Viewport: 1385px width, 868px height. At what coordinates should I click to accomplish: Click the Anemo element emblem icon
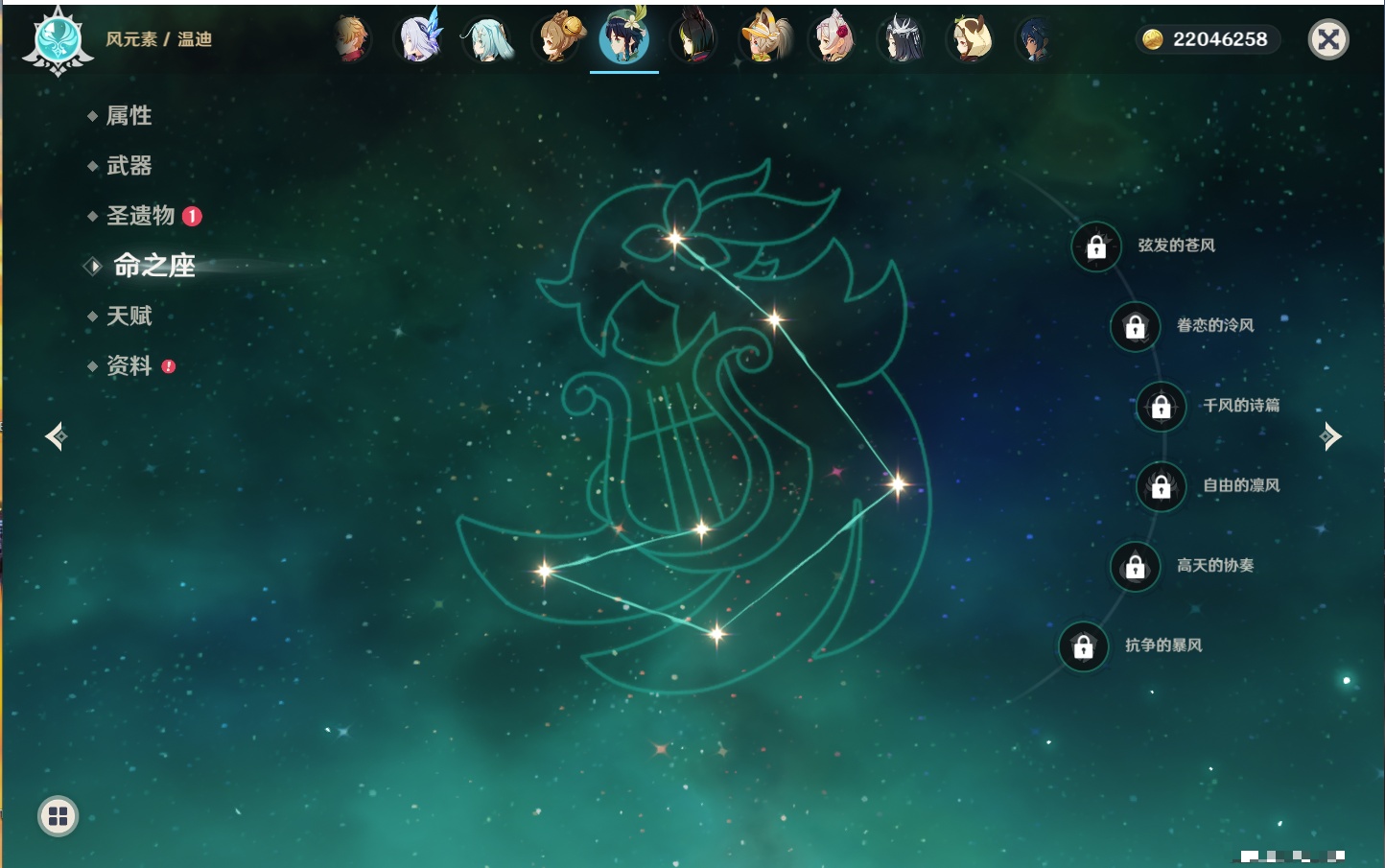58,41
